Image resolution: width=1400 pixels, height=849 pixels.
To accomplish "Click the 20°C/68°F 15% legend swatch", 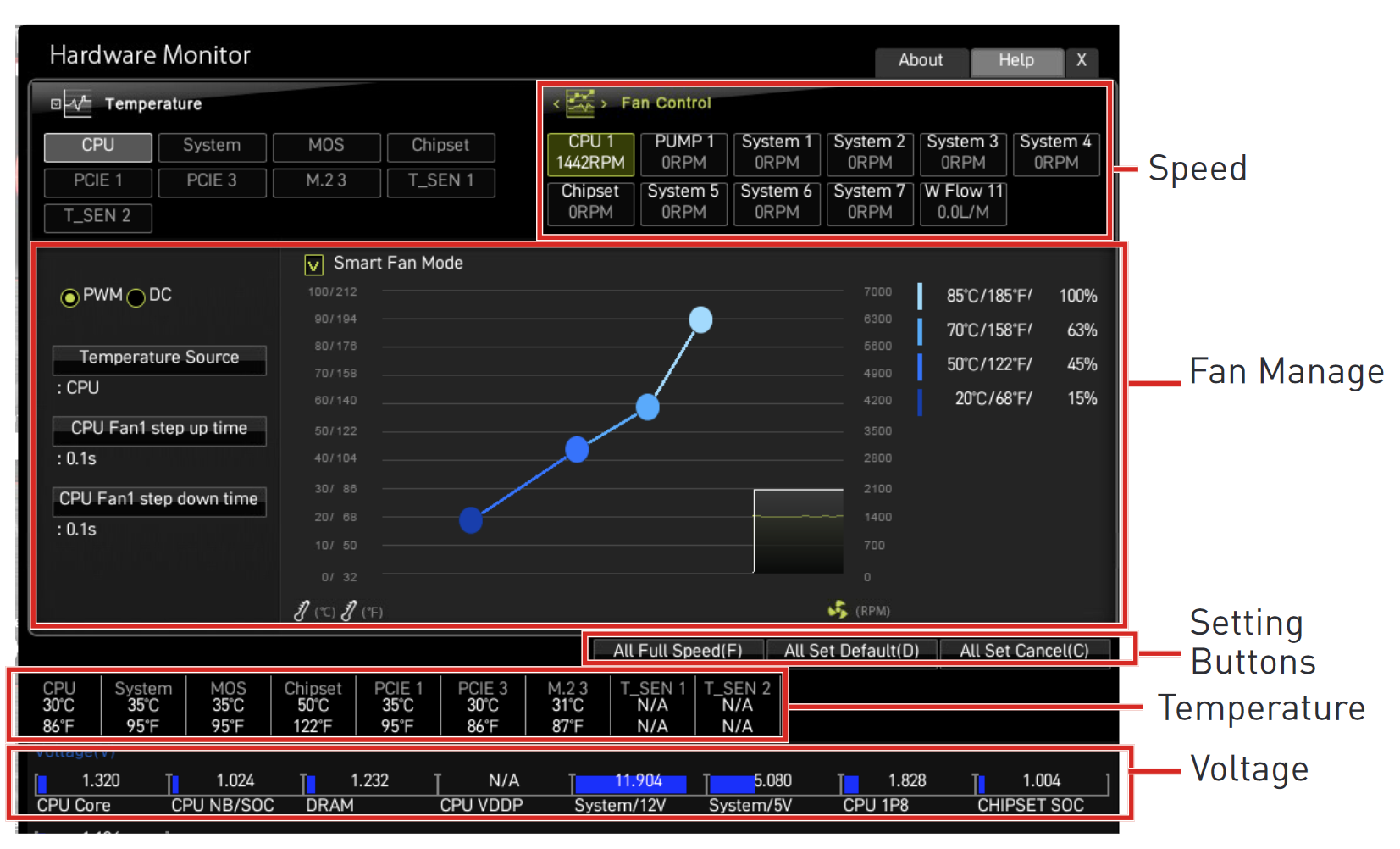I will [x=920, y=402].
